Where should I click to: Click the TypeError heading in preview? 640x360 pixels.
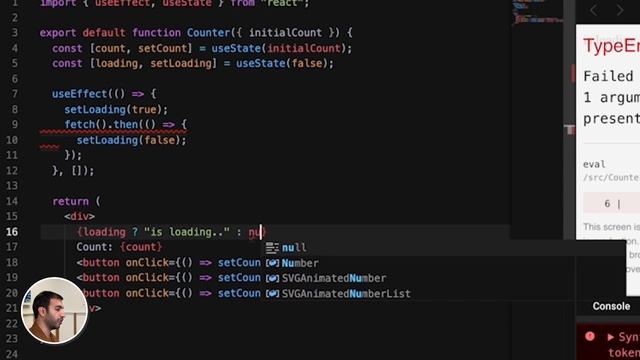pyautogui.click(x=611, y=45)
